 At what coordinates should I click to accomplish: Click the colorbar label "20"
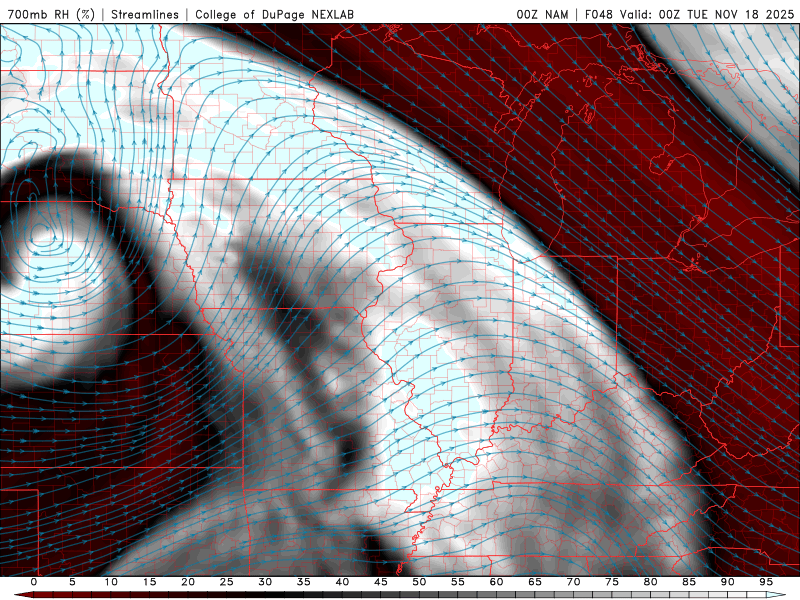click(188, 582)
